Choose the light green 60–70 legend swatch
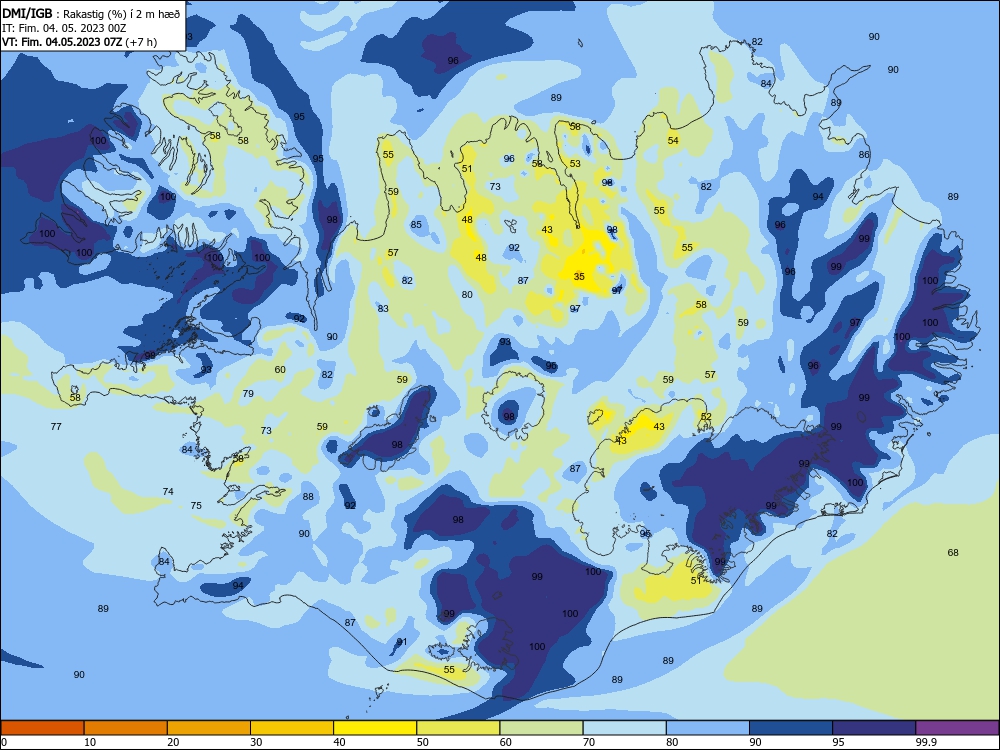Image resolution: width=1000 pixels, height=750 pixels. tap(541, 728)
